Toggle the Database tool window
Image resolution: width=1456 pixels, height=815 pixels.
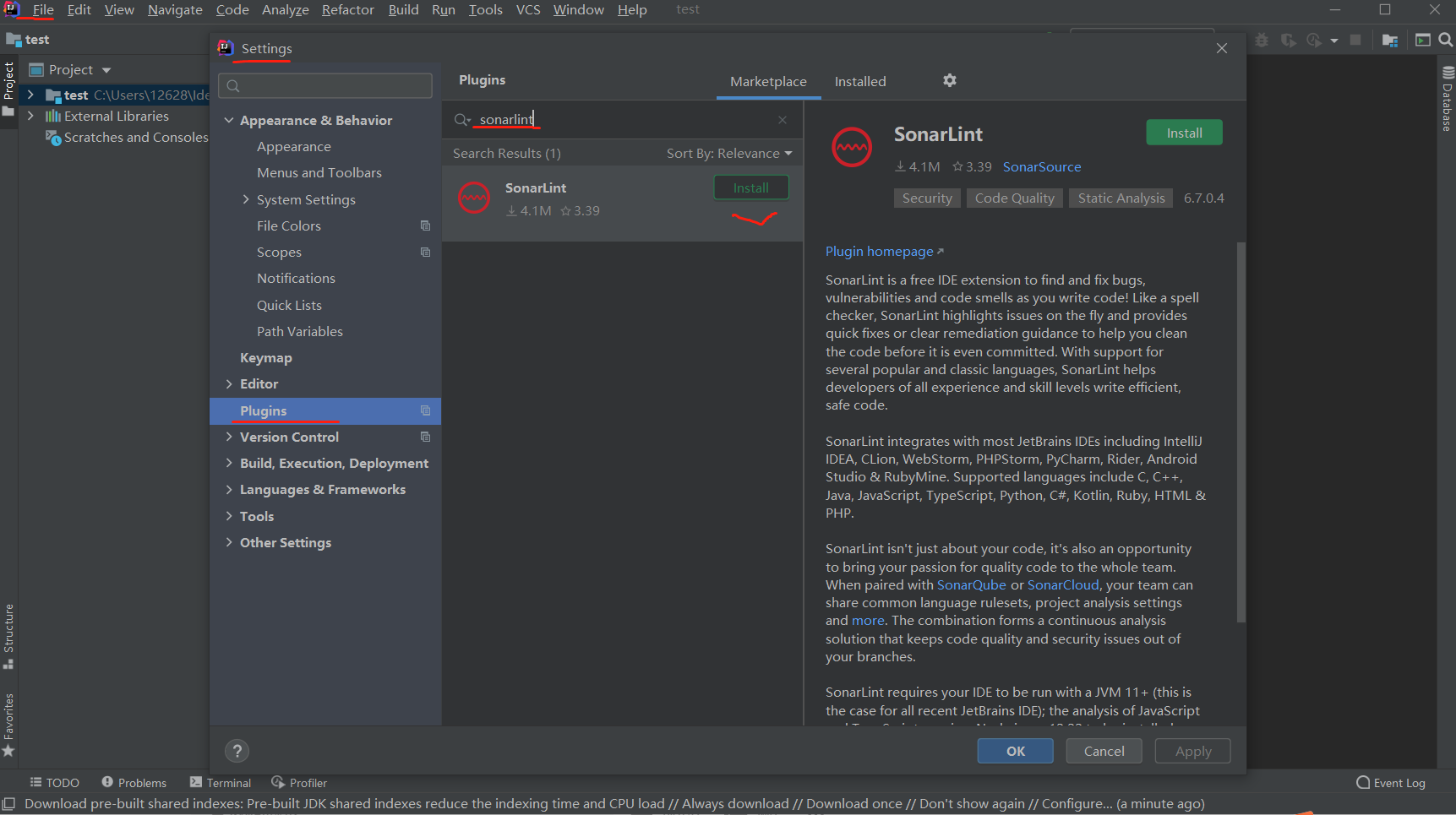tap(1447, 101)
